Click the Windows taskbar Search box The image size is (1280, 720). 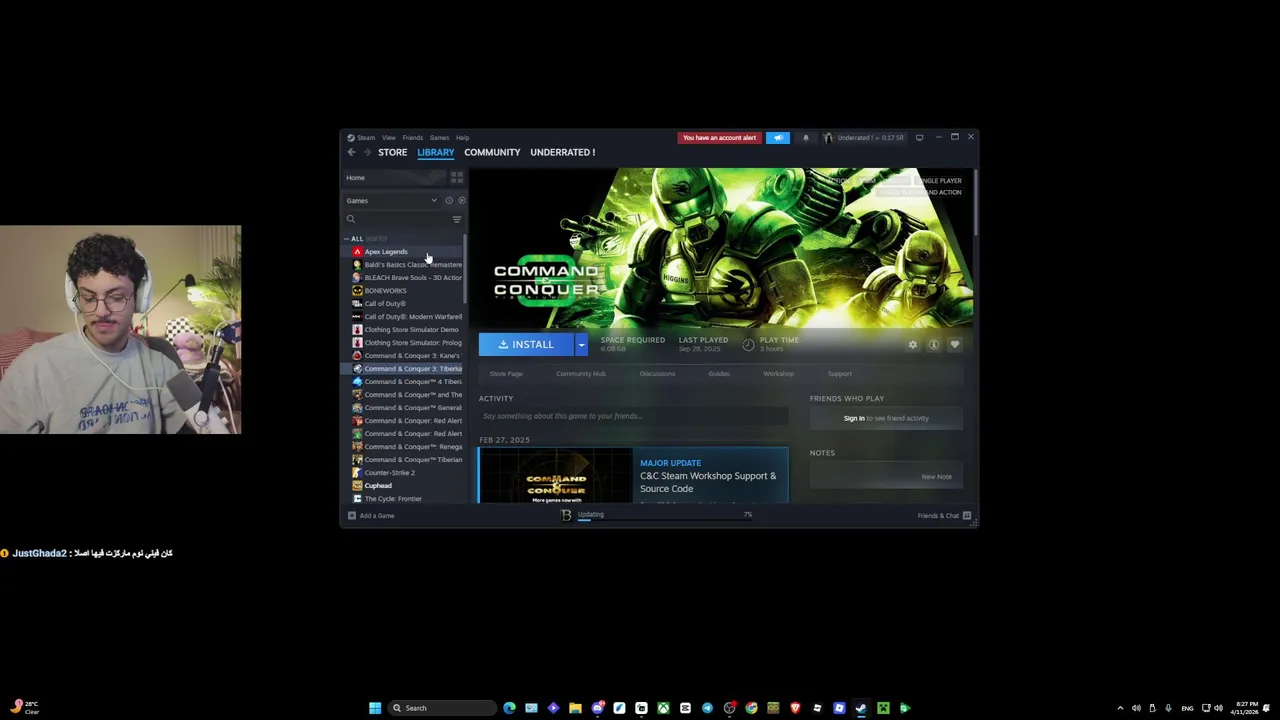tap(442, 708)
